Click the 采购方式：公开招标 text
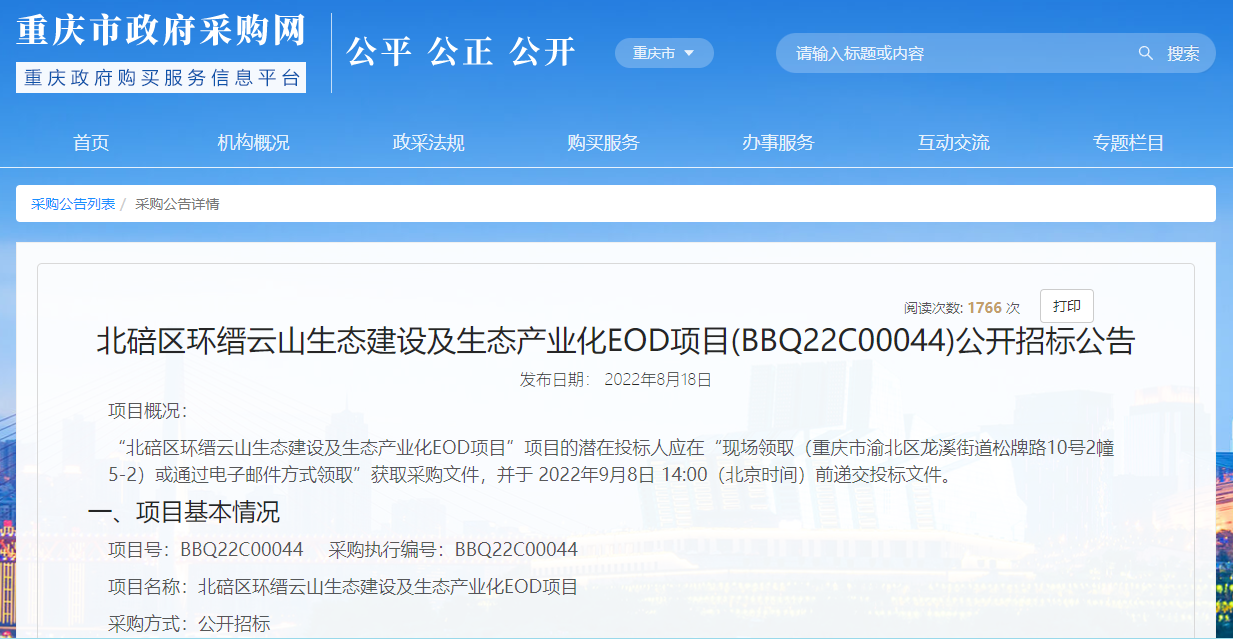This screenshot has height=639, width=1233. click(x=189, y=624)
